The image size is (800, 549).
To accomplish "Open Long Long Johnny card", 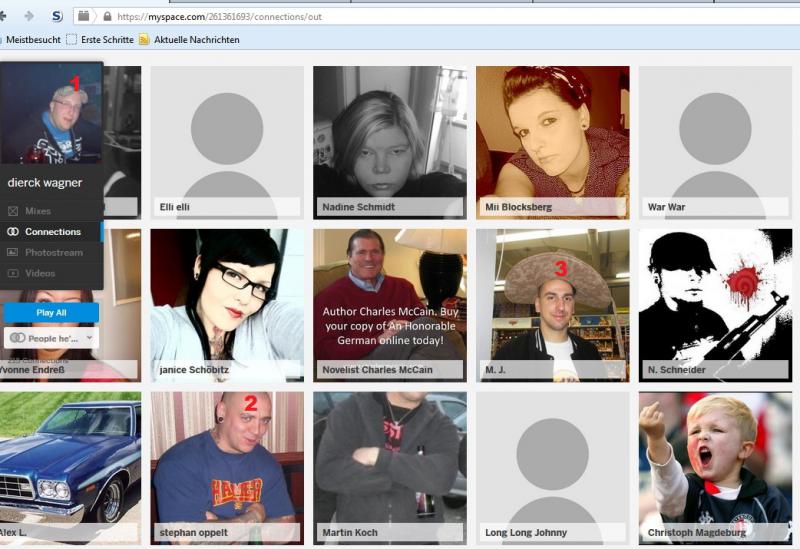I will [x=553, y=468].
